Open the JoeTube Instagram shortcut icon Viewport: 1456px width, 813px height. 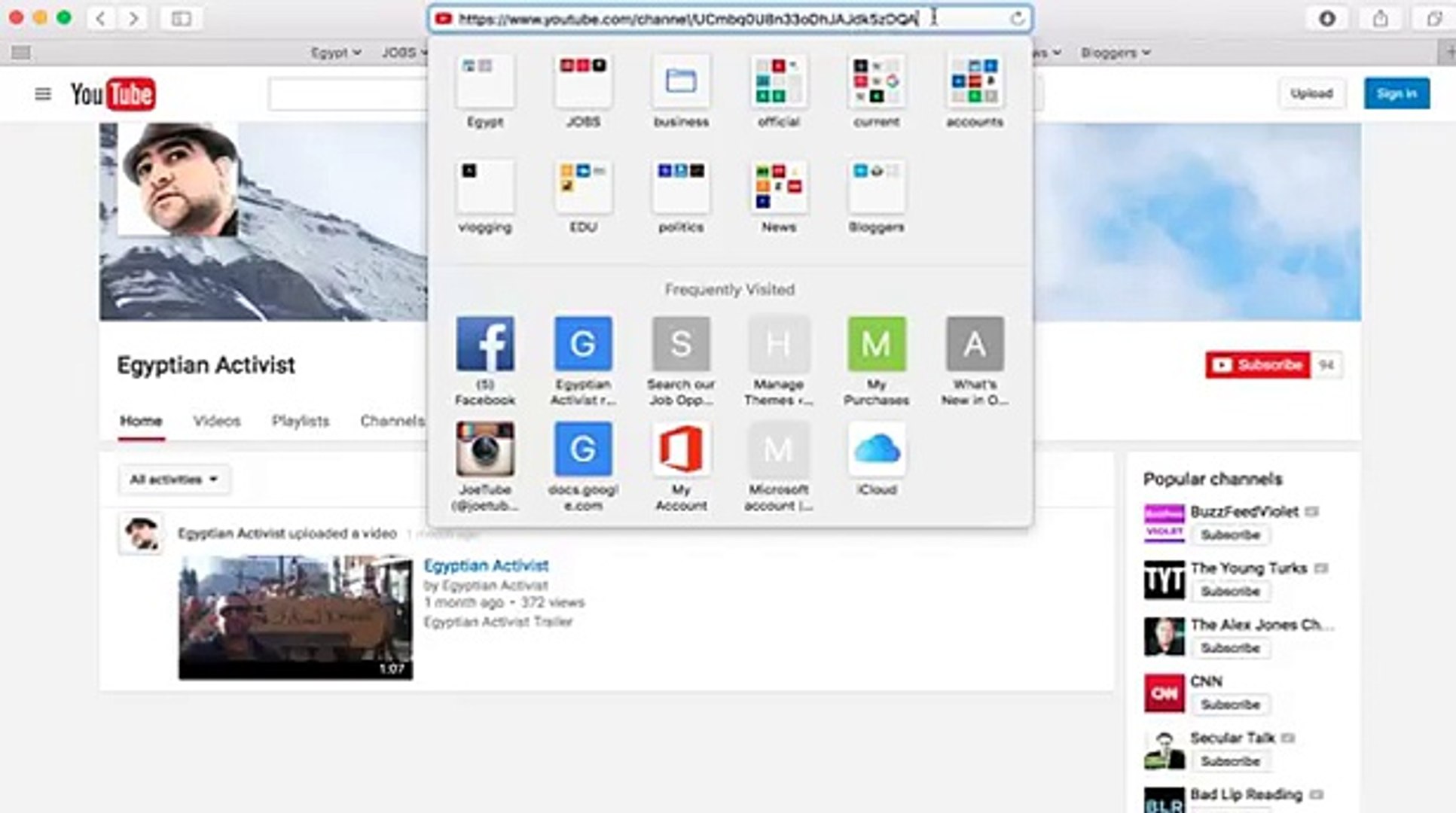pos(485,449)
